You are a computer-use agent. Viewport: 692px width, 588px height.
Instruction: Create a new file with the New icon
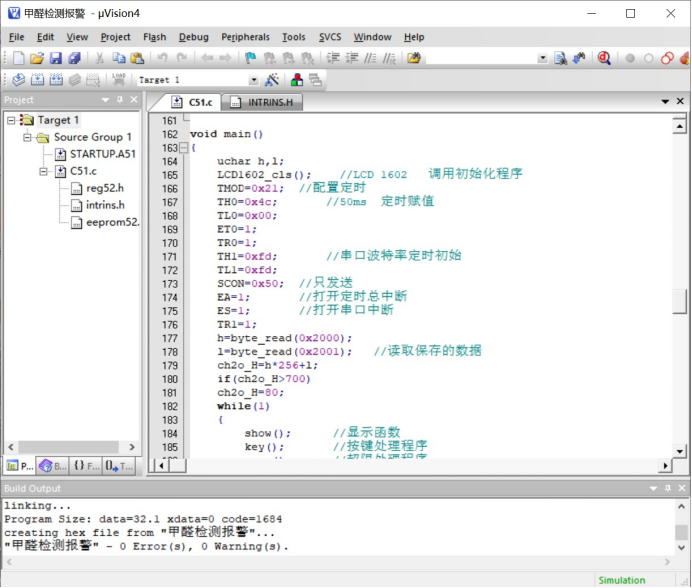pos(19,58)
